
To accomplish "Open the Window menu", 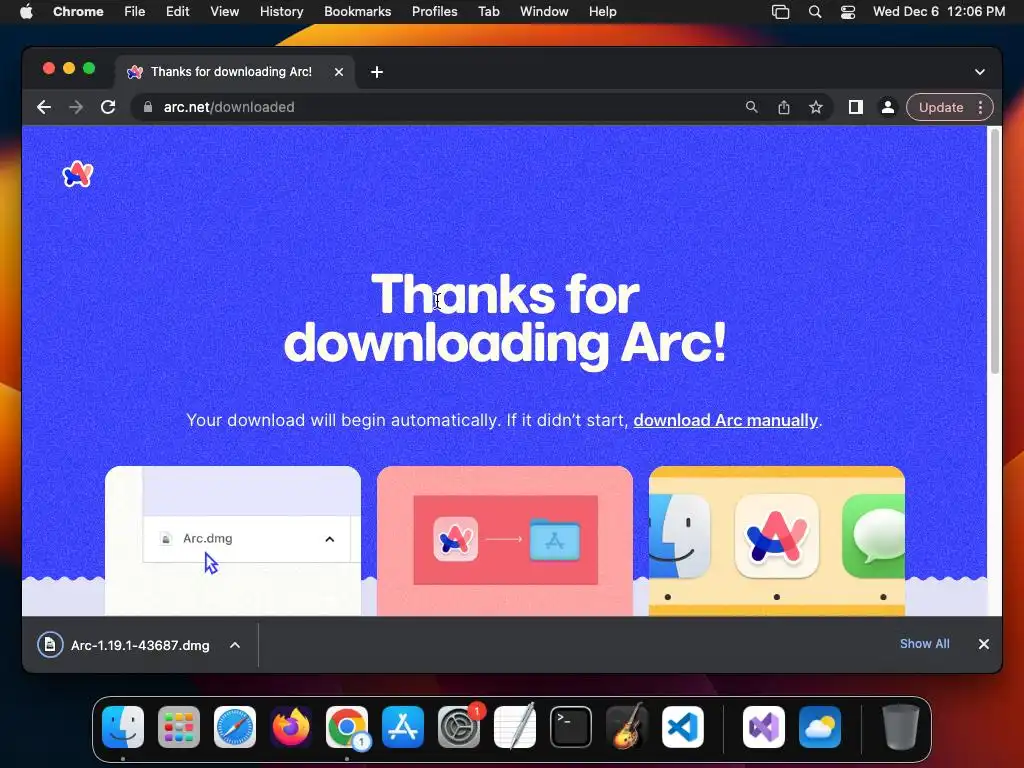I will pyautogui.click(x=544, y=11).
